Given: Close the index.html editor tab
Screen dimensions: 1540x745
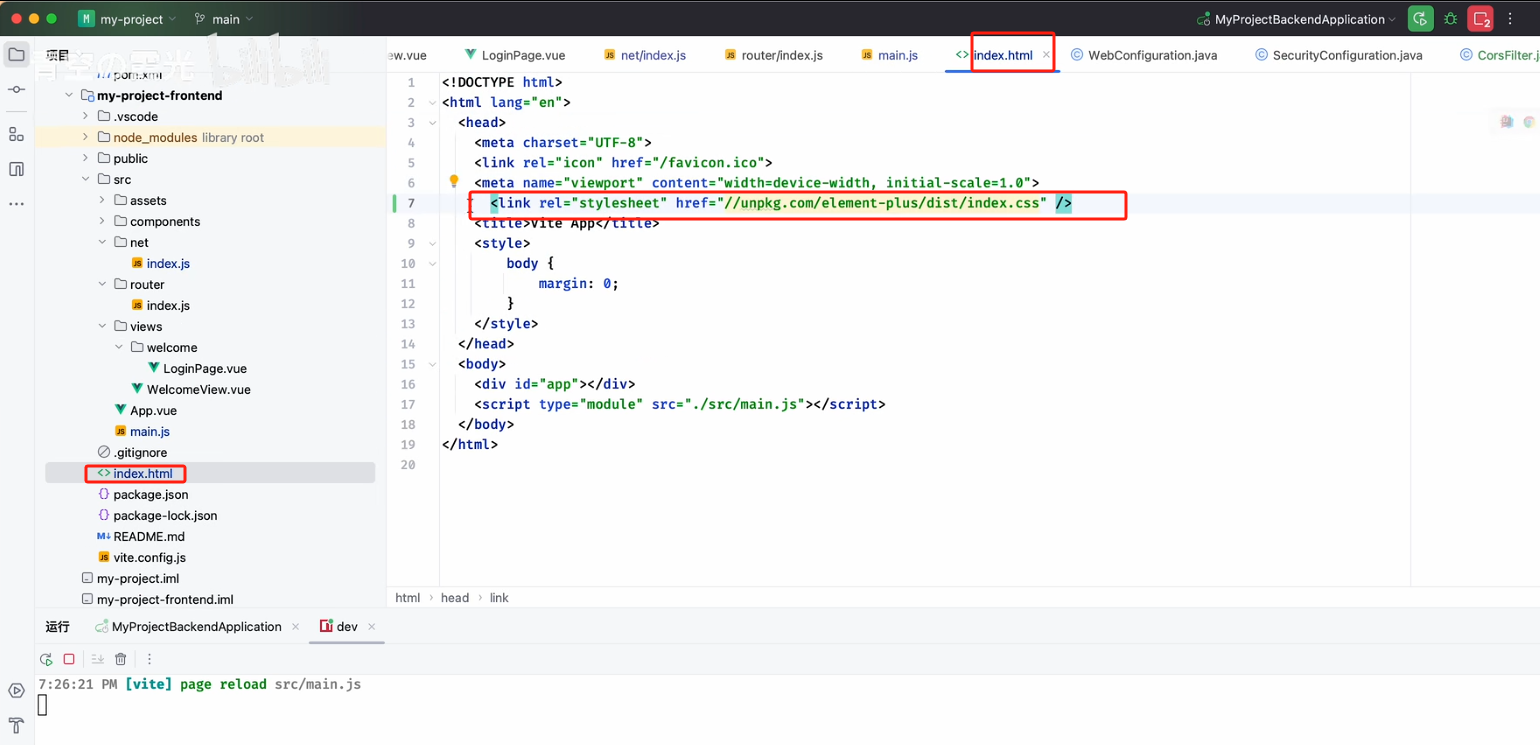Looking at the screenshot, I should 1046,55.
